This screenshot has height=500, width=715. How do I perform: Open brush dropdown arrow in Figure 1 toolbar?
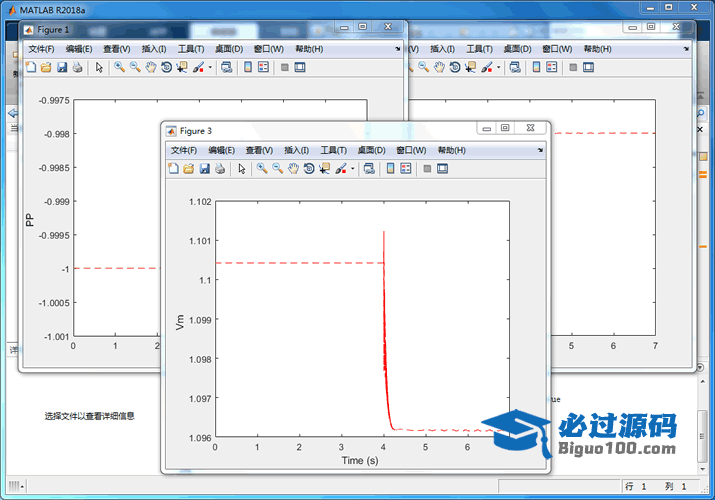(x=210, y=67)
